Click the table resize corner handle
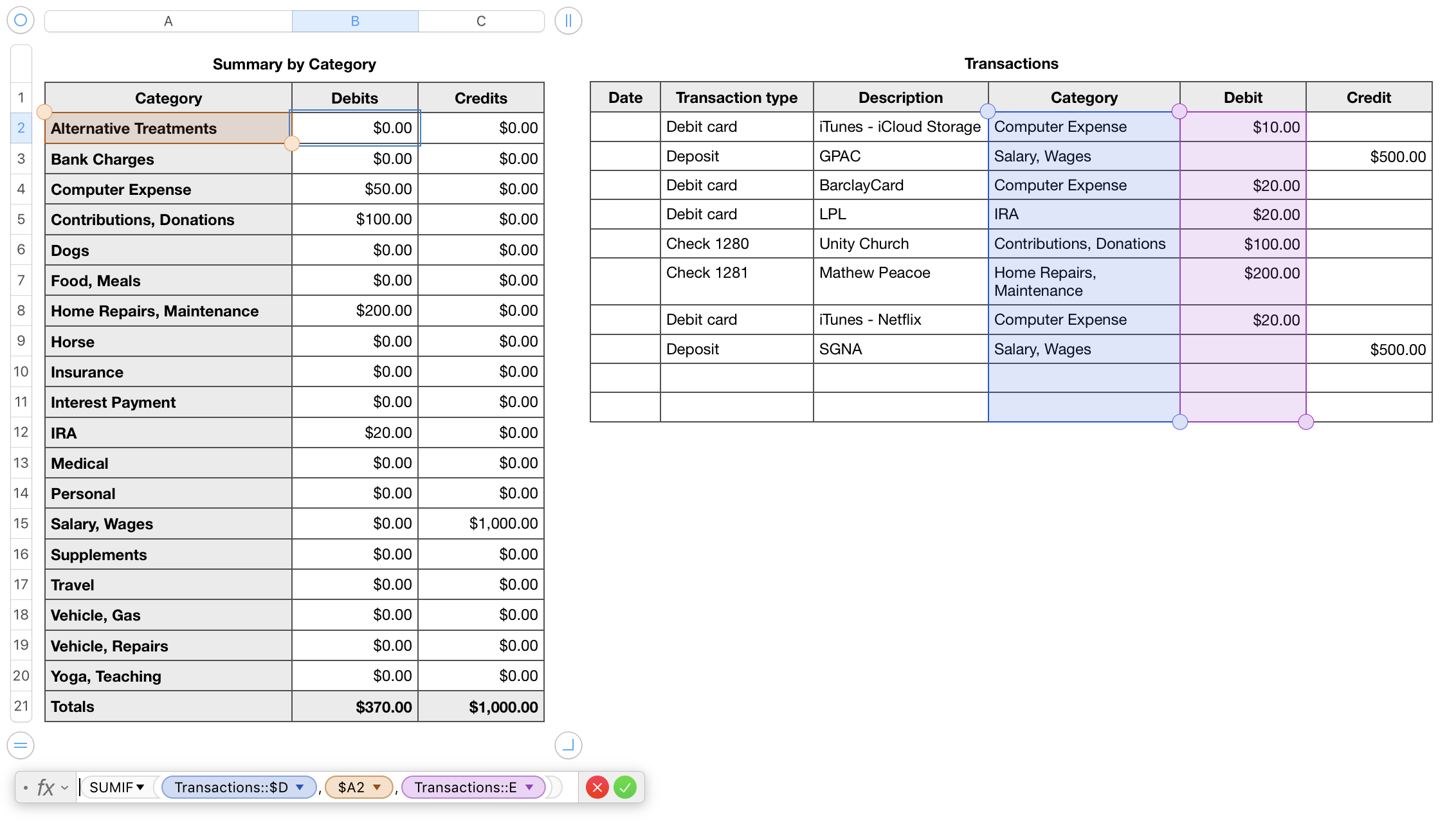Viewport: 1456px width, 827px height. tap(568, 745)
